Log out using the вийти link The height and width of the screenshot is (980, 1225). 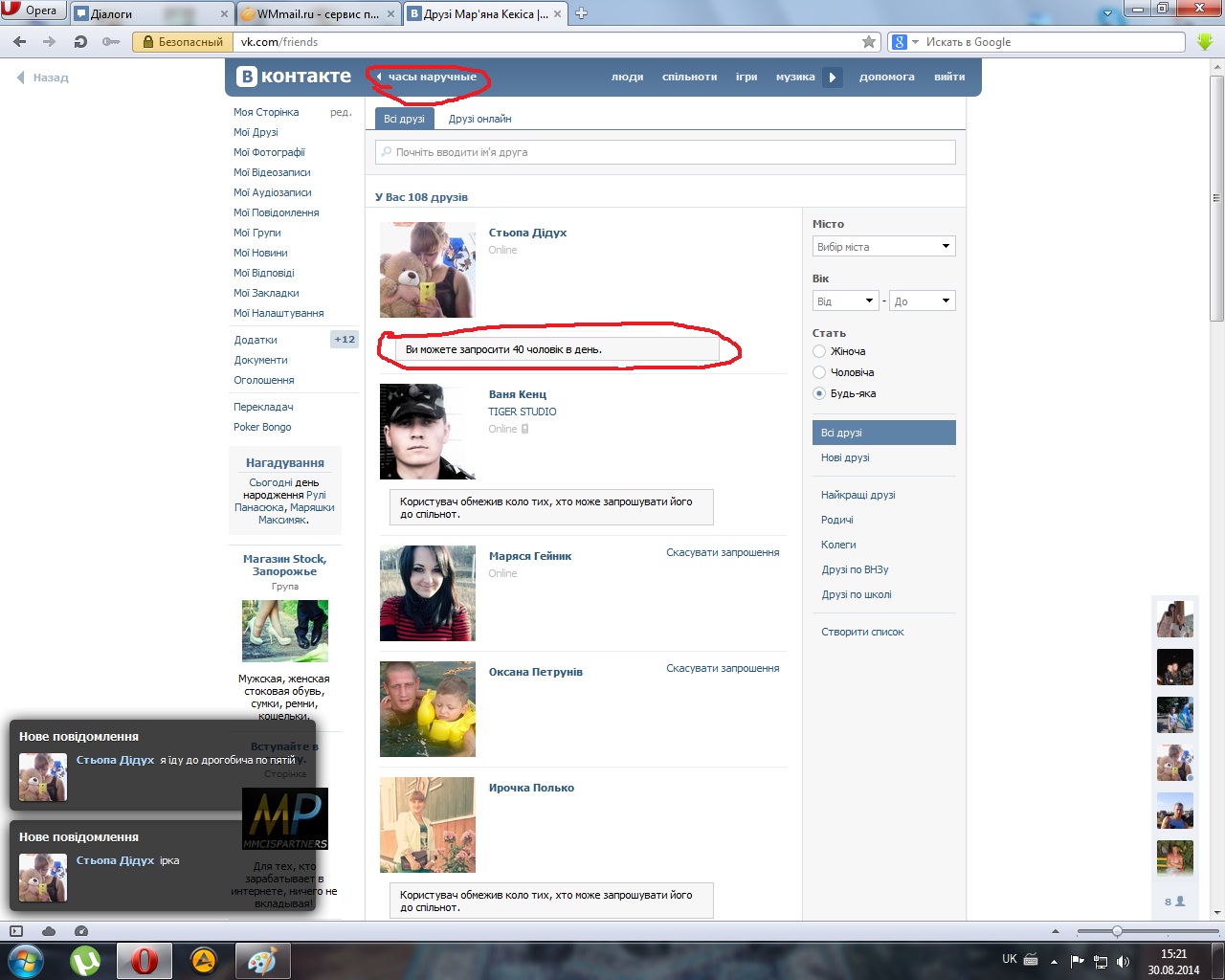coord(949,77)
